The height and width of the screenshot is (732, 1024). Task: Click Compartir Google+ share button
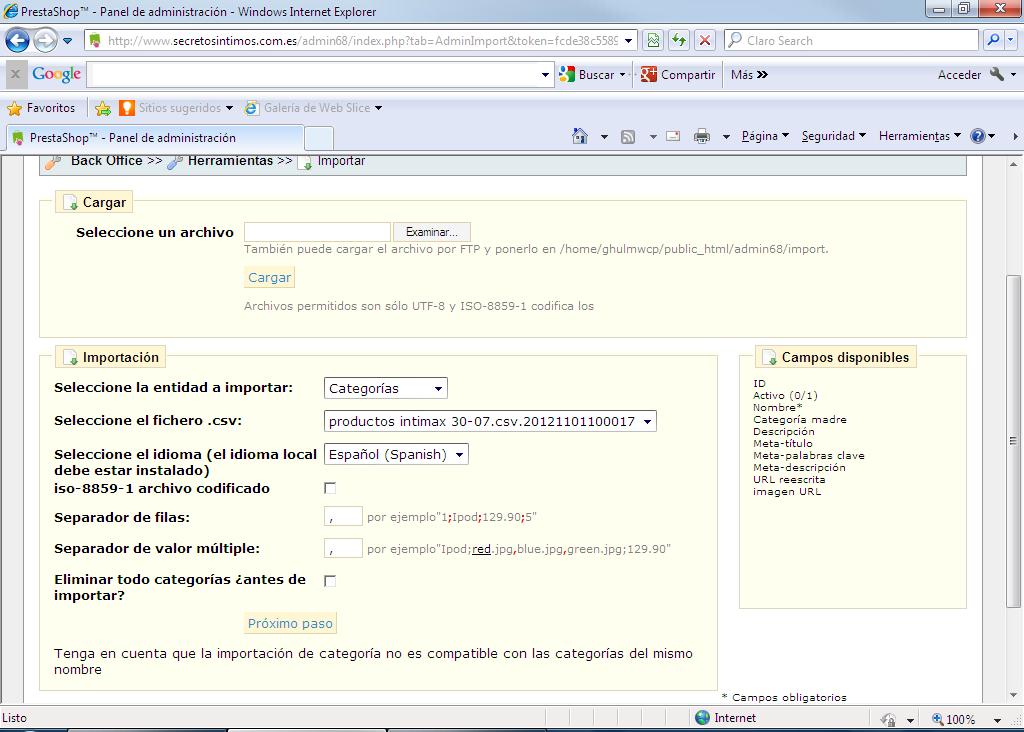(x=677, y=74)
